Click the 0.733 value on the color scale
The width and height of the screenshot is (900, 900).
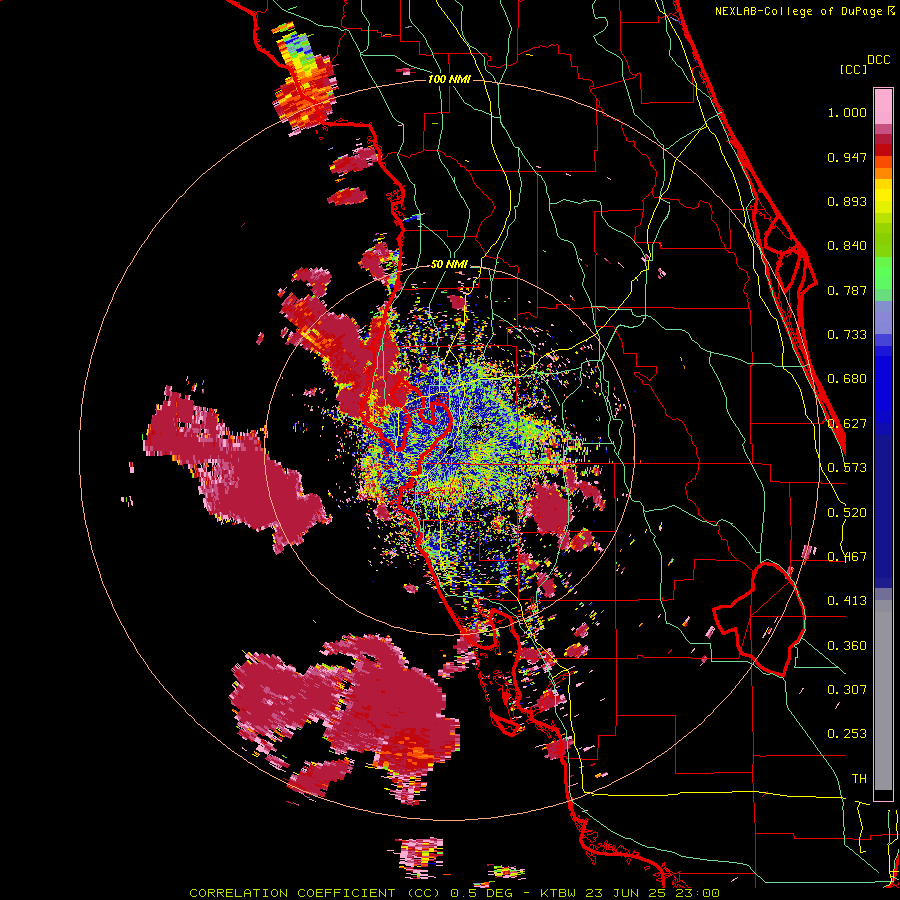(x=847, y=335)
